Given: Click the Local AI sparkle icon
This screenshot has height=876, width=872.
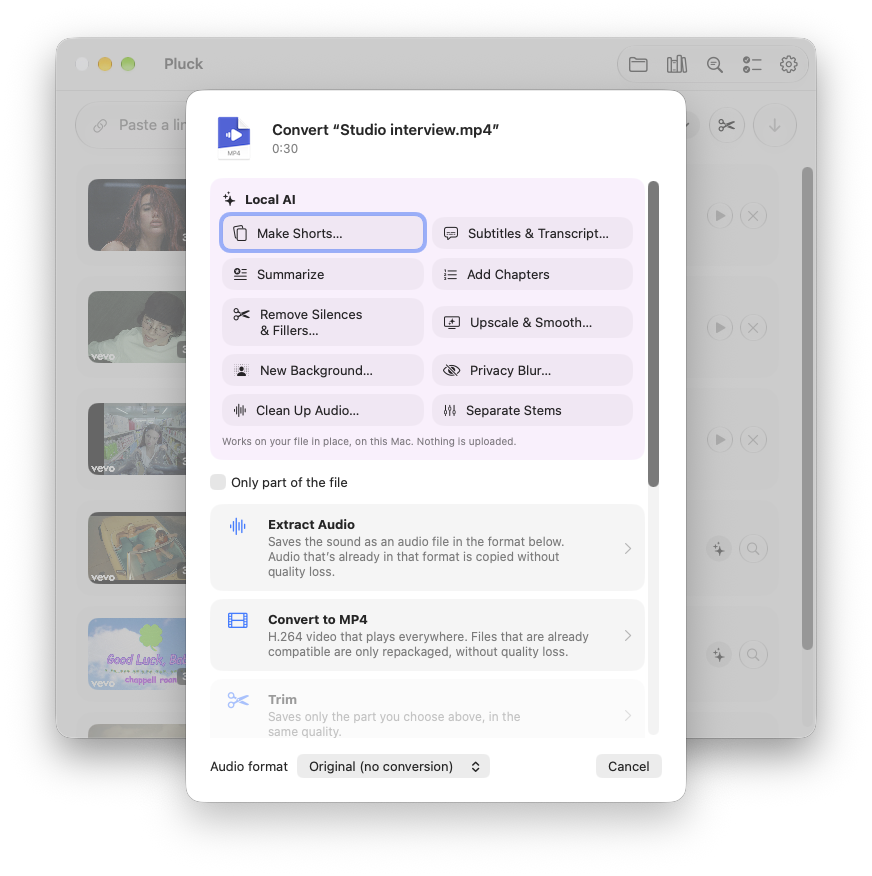Looking at the screenshot, I should coord(229,199).
